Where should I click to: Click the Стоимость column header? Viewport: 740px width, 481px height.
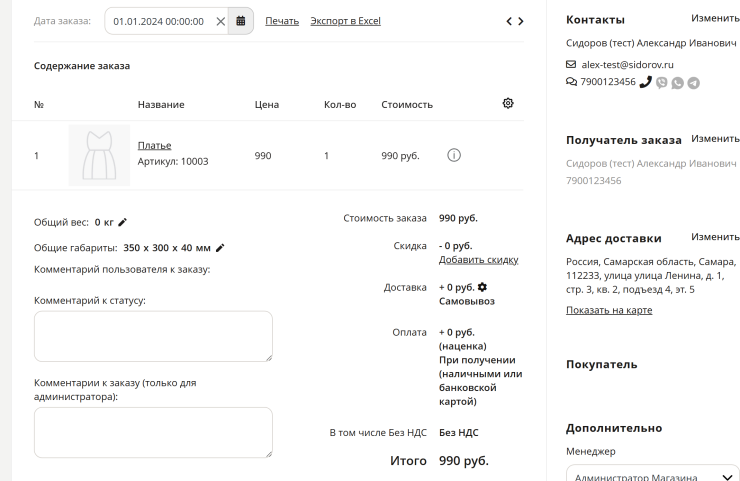tap(407, 105)
